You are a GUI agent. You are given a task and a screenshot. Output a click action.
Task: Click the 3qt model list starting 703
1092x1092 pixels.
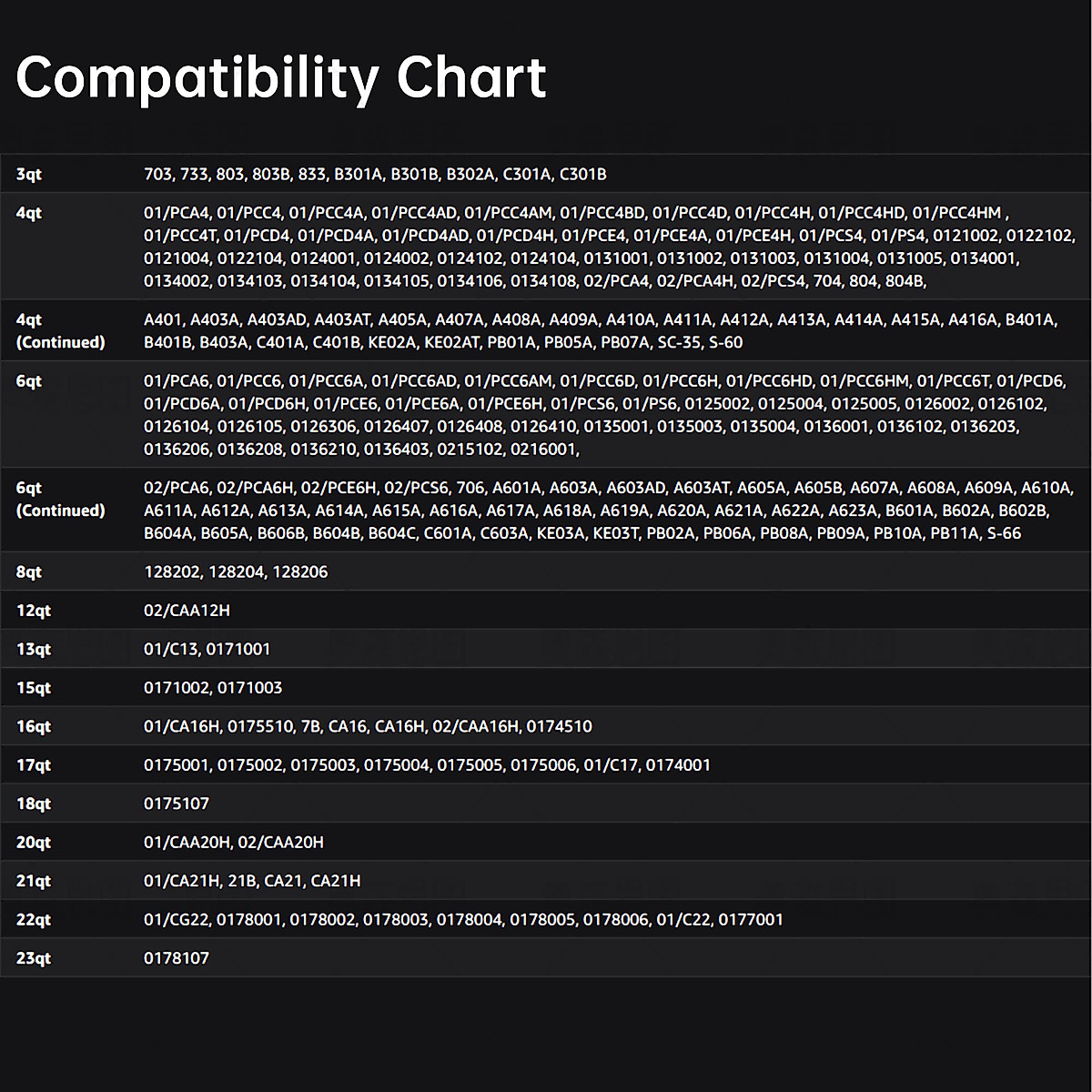[x=375, y=174]
